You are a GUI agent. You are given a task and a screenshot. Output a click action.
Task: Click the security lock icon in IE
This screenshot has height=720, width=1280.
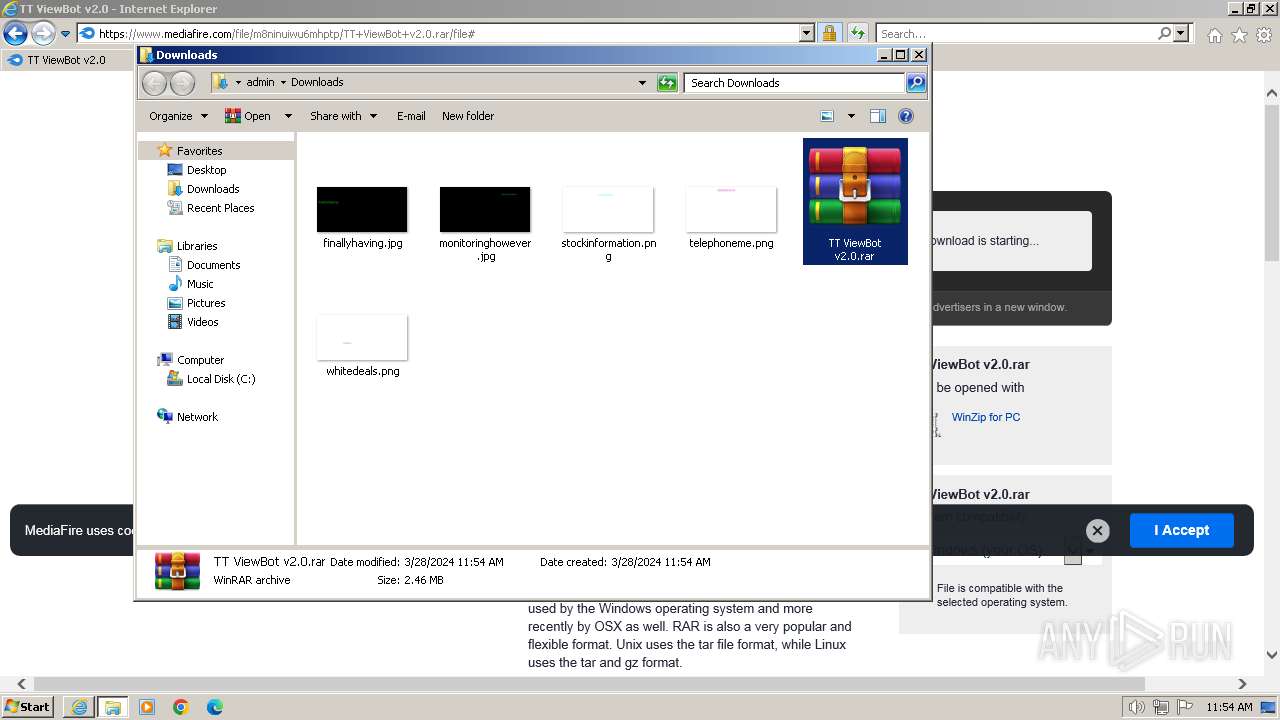coord(829,34)
